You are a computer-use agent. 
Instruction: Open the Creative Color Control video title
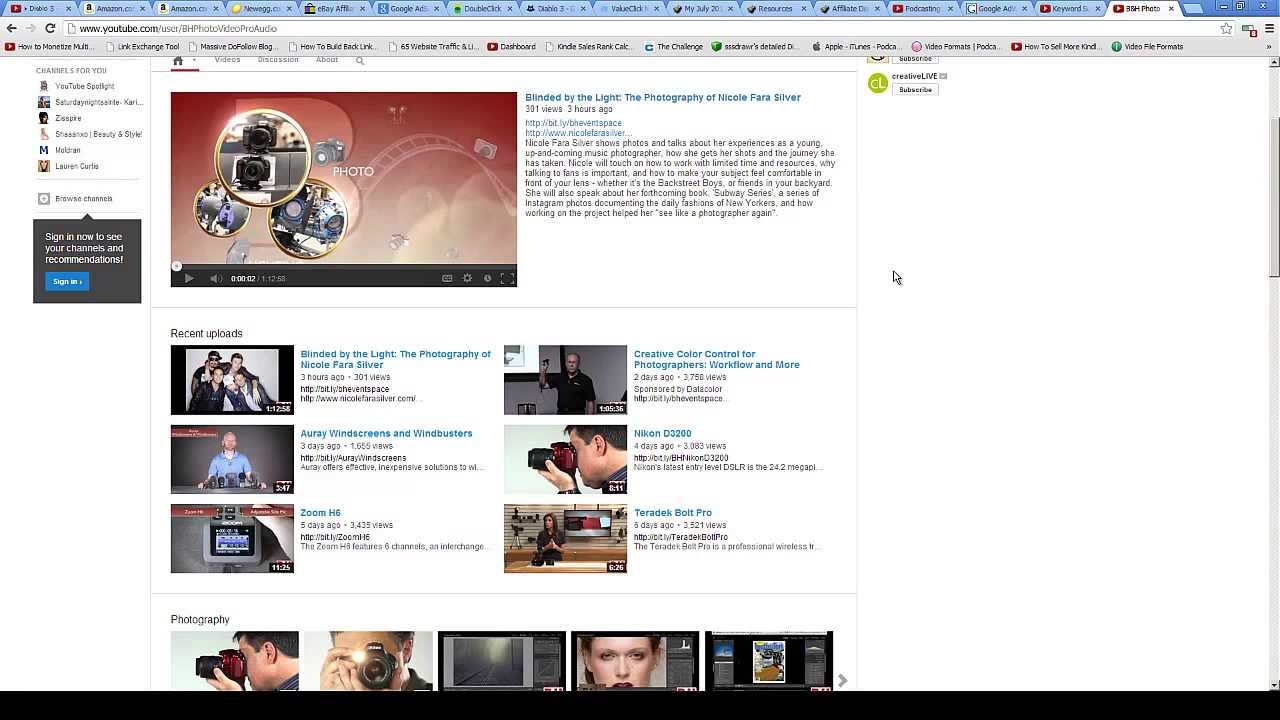pyautogui.click(x=716, y=359)
